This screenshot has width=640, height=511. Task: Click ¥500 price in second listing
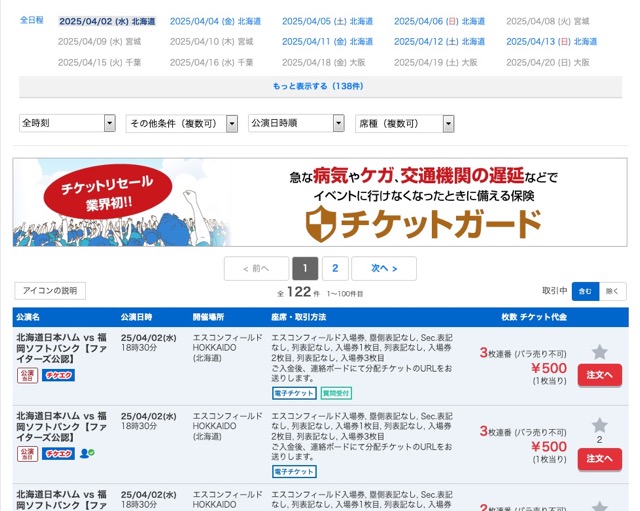(x=549, y=447)
